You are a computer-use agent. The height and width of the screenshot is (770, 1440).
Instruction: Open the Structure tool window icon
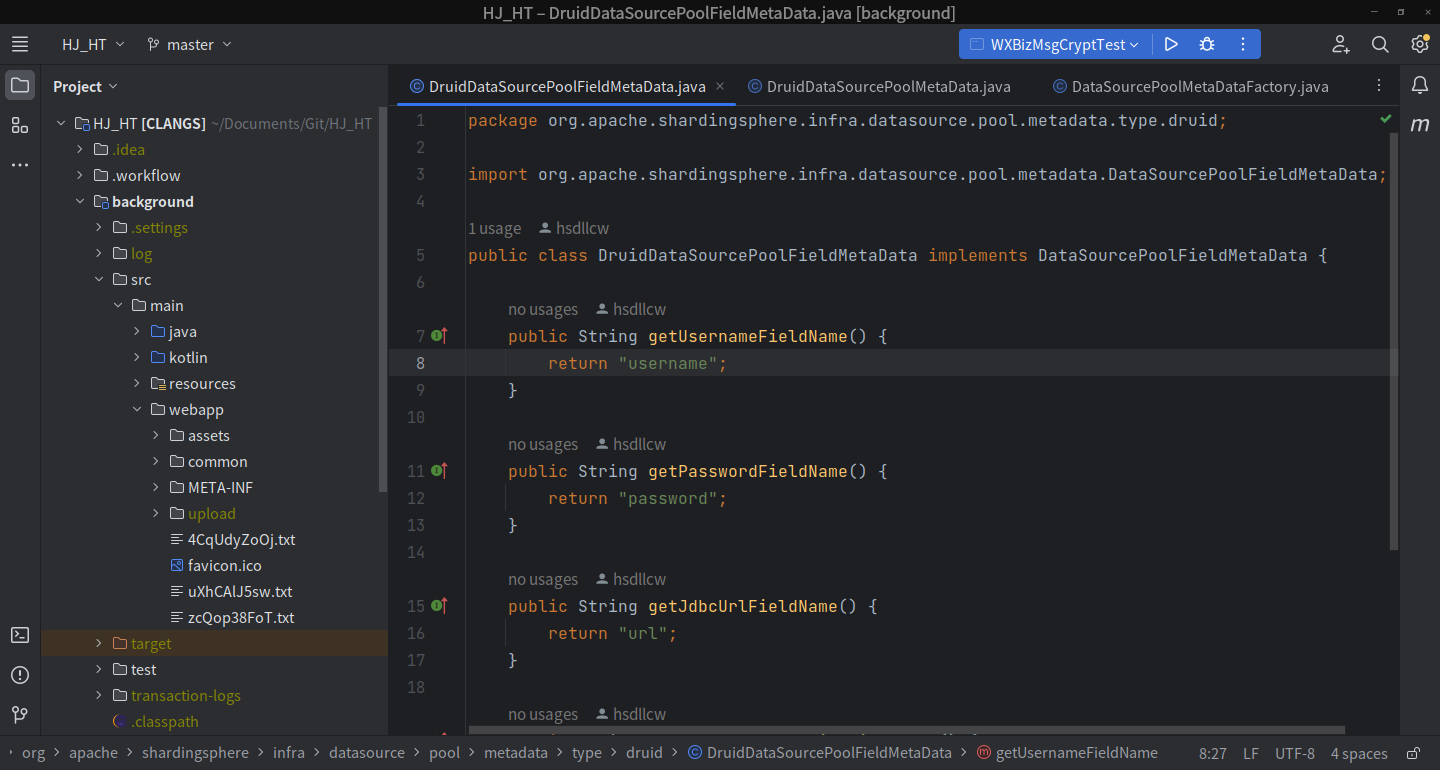click(20, 125)
